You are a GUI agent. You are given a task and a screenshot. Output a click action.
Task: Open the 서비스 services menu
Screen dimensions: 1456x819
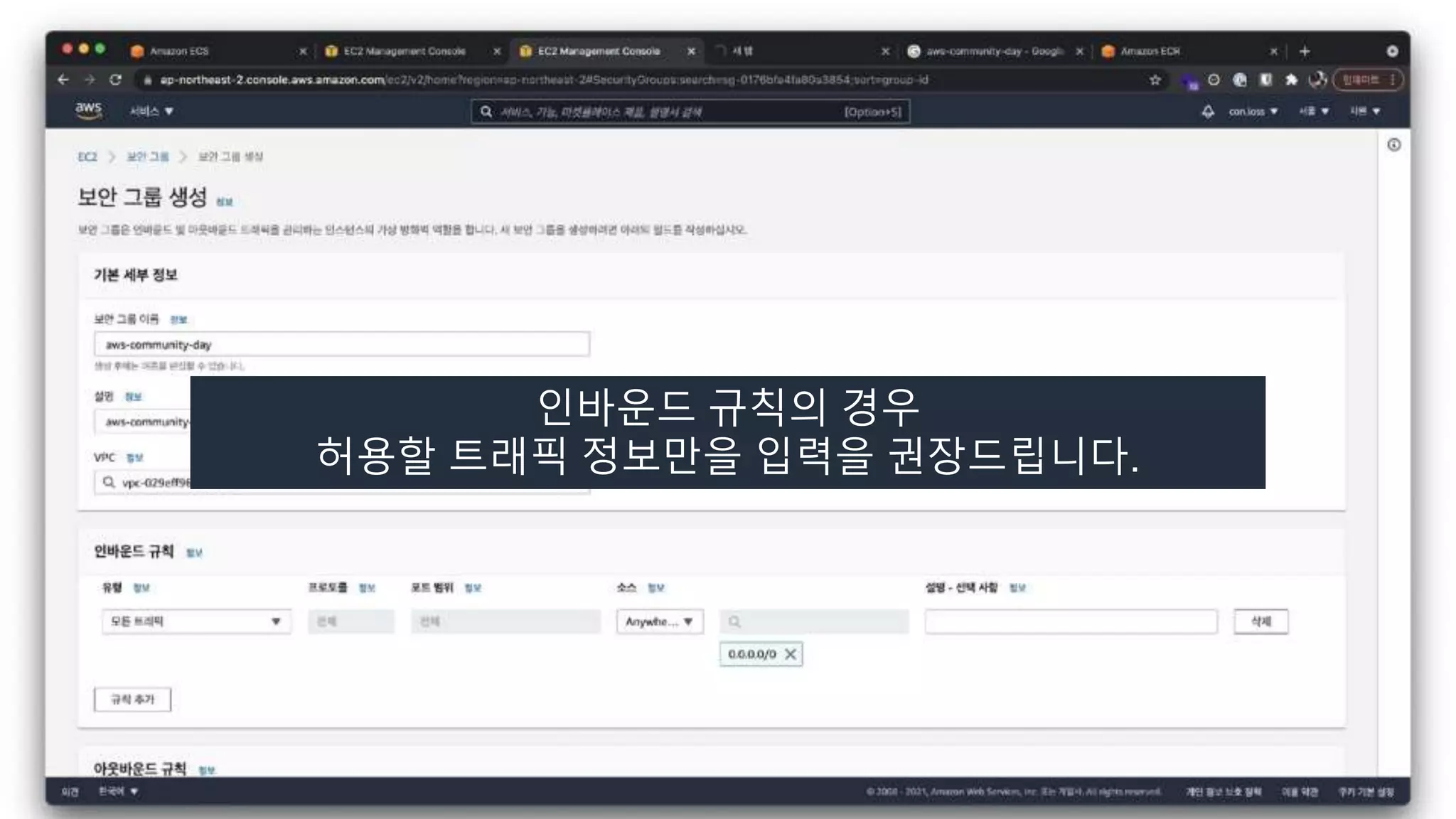coord(151,112)
